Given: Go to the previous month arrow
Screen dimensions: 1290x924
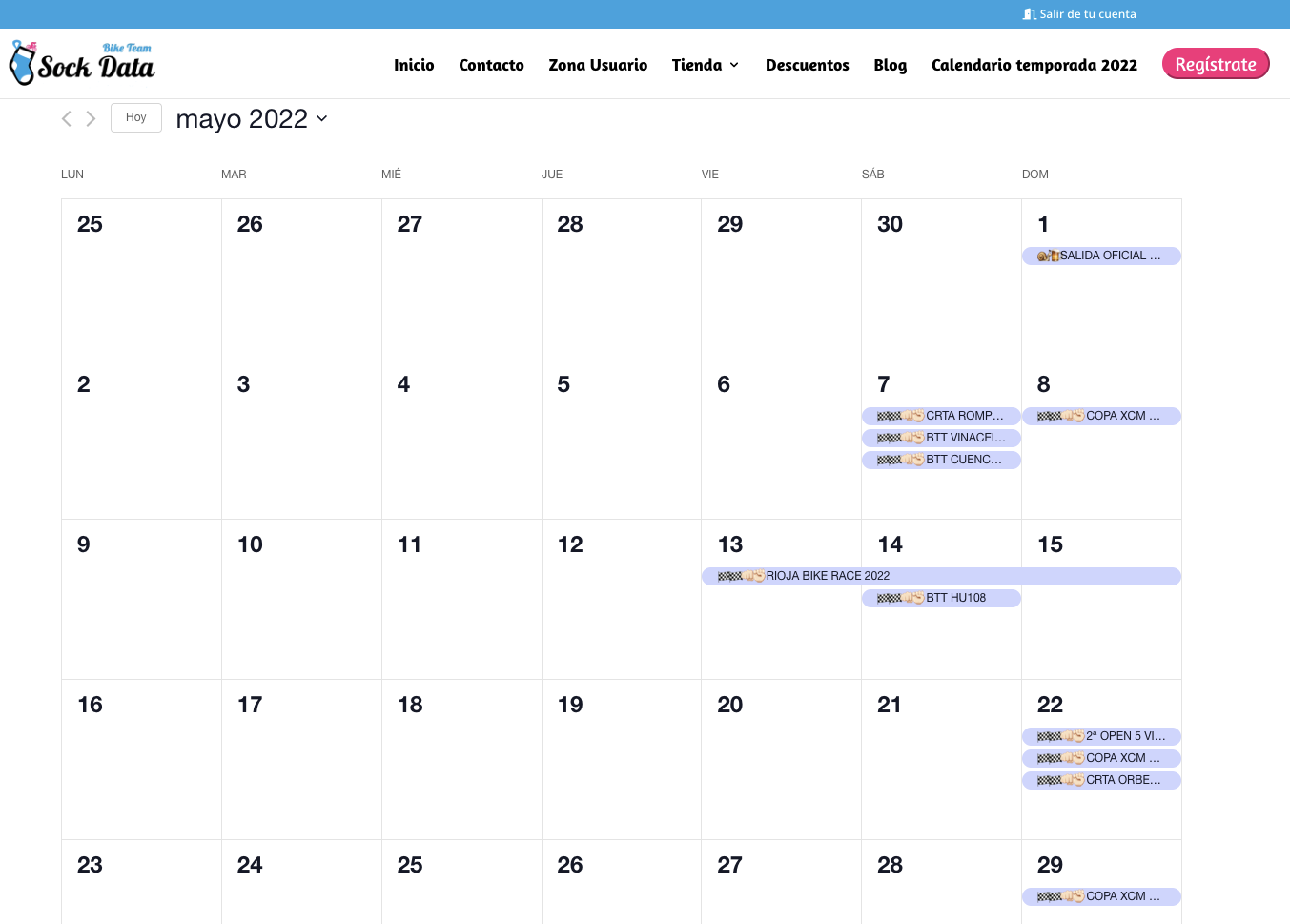Looking at the screenshot, I should click(x=67, y=118).
